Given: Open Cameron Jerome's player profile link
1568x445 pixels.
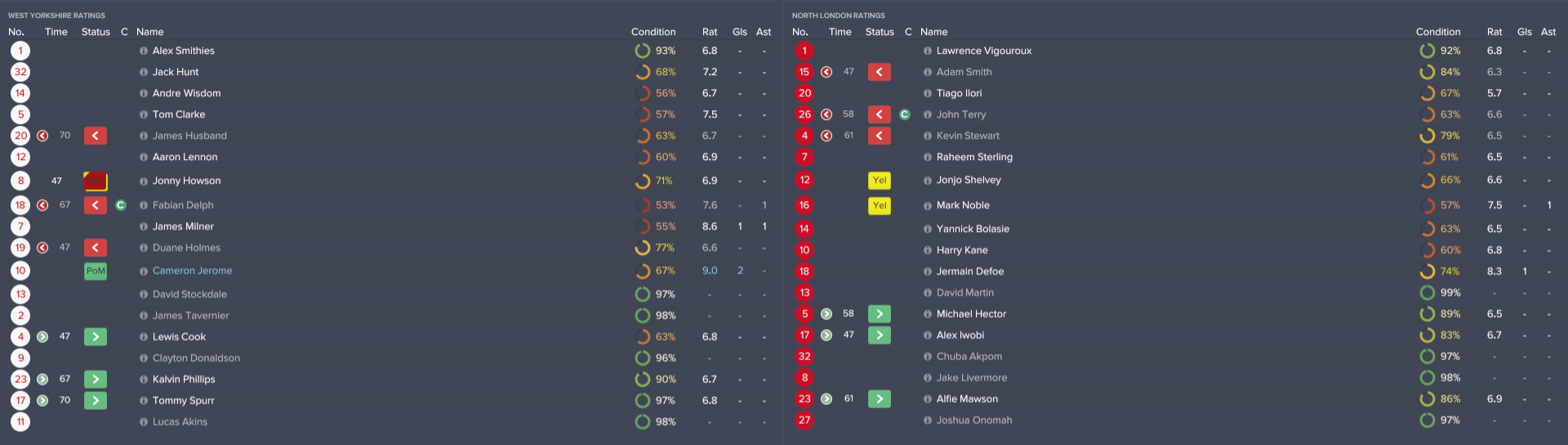Looking at the screenshot, I should coord(192,271).
